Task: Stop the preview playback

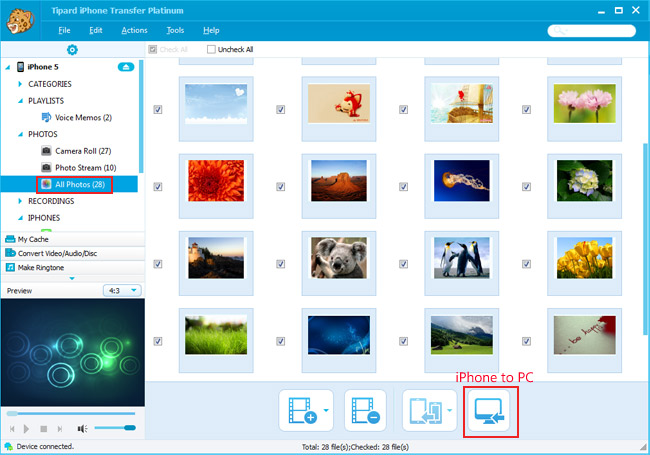Action: tap(44, 428)
